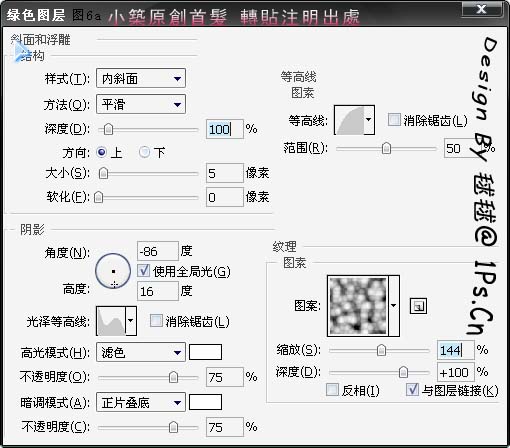
Task: Click the 纹理 section heading text
Action: 285,247
